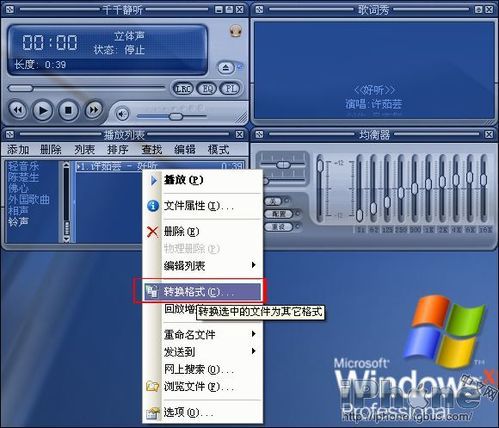499x428 pixels.
Task: Open the 查找 menu in the playlist
Action: [x=151, y=150]
